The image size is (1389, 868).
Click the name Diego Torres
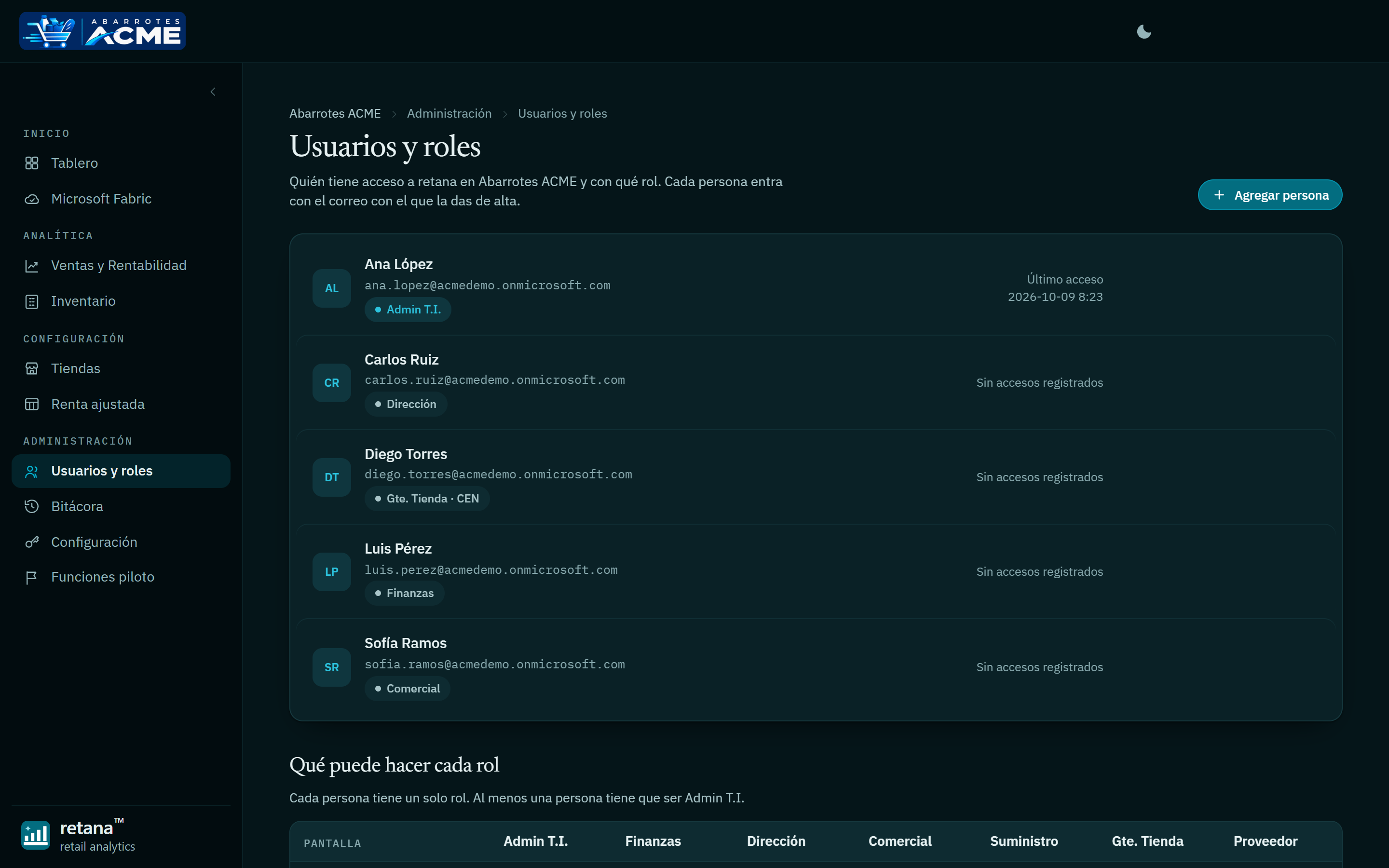tap(406, 454)
